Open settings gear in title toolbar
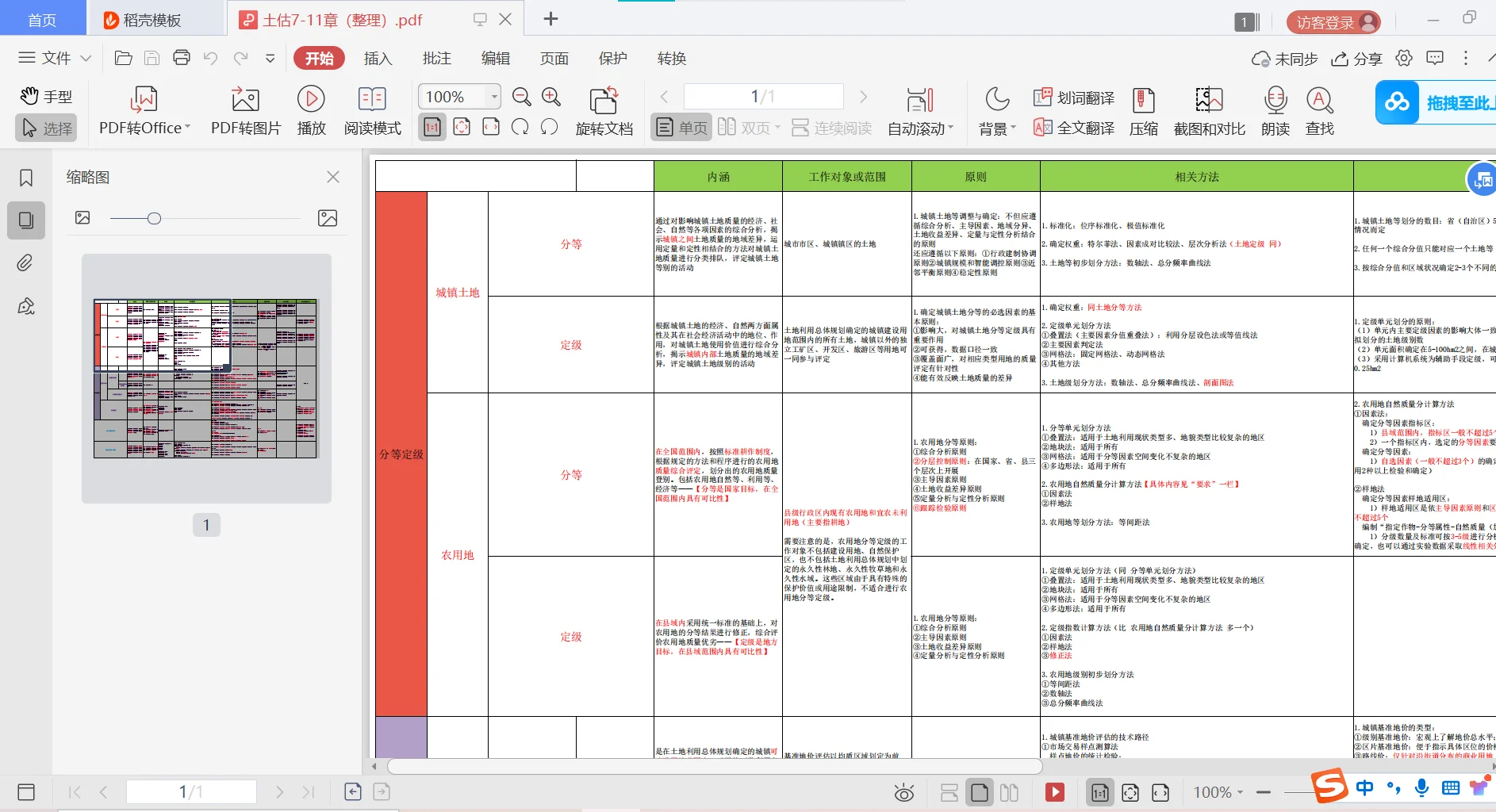This screenshot has height=812, width=1496. pos(1404,58)
